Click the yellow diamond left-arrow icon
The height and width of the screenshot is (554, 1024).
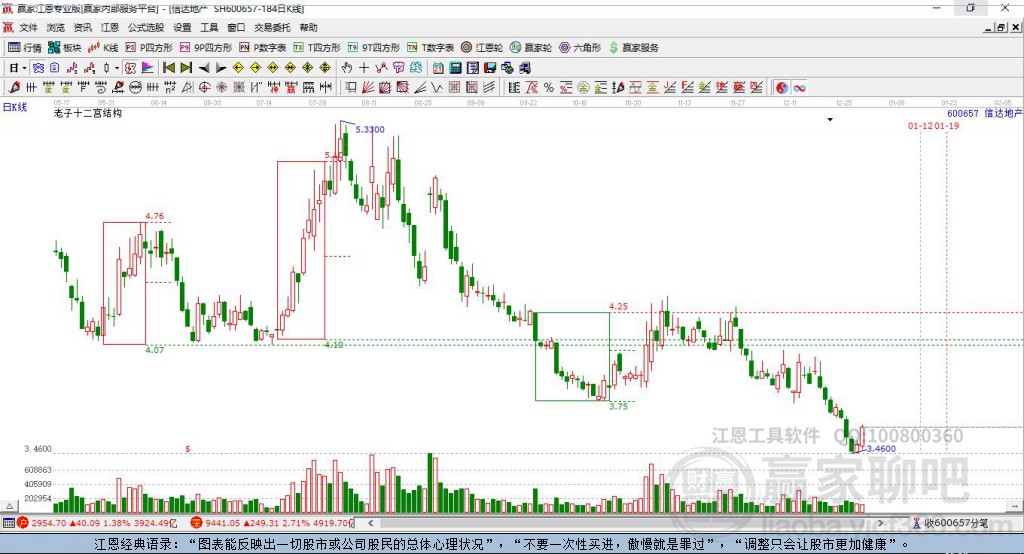238,68
